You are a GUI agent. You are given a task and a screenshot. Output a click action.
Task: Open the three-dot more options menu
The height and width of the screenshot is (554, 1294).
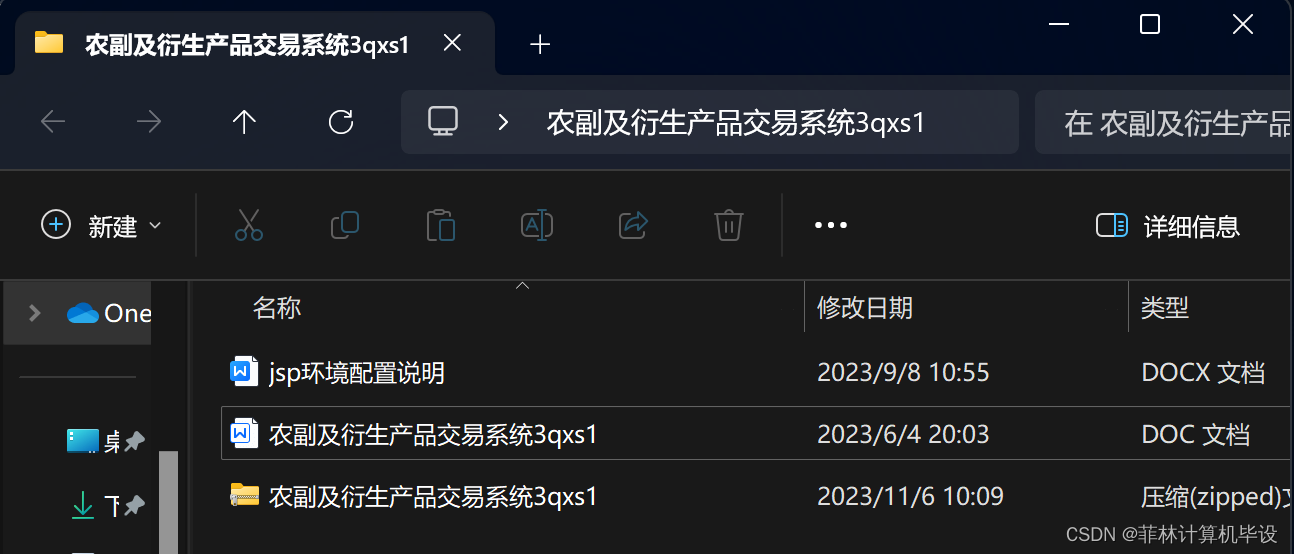tap(831, 226)
